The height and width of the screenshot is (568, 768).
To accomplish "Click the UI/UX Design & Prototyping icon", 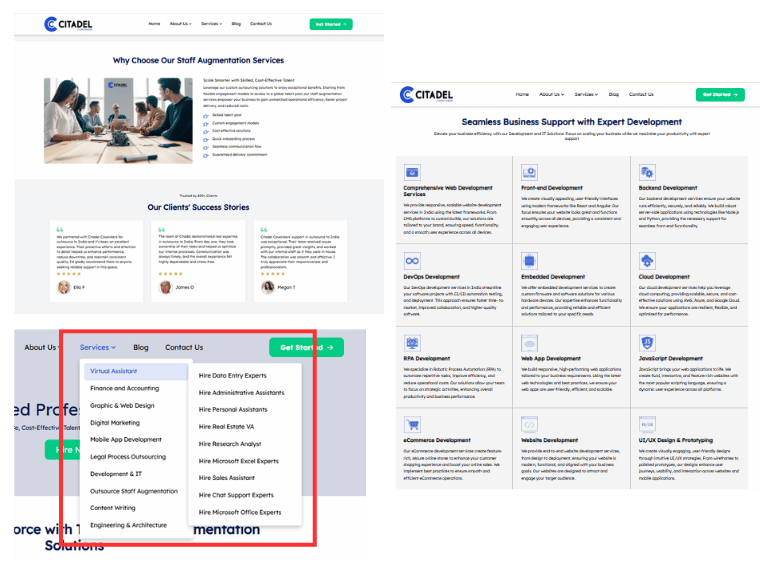I will 647,425.
